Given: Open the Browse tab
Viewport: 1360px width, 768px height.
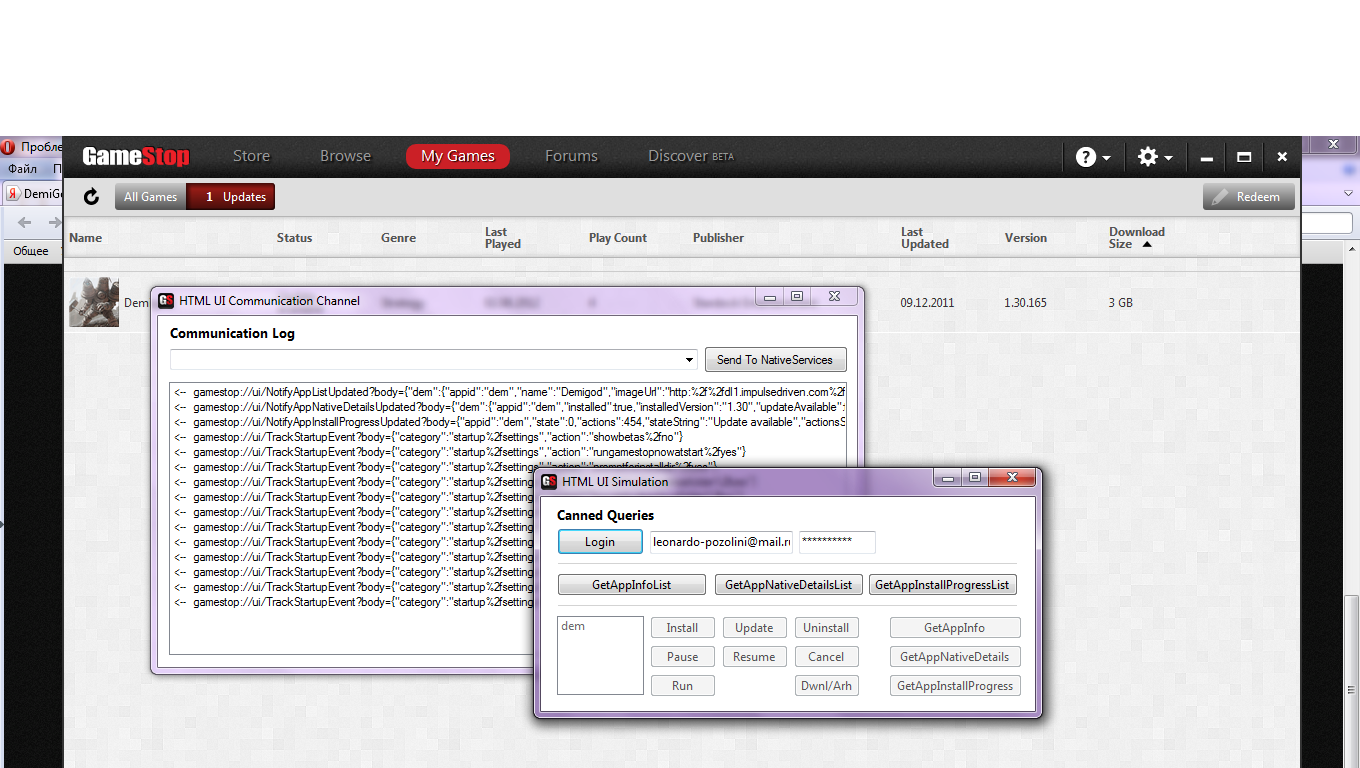Looking at the screenshot, I should click(345, 156).
